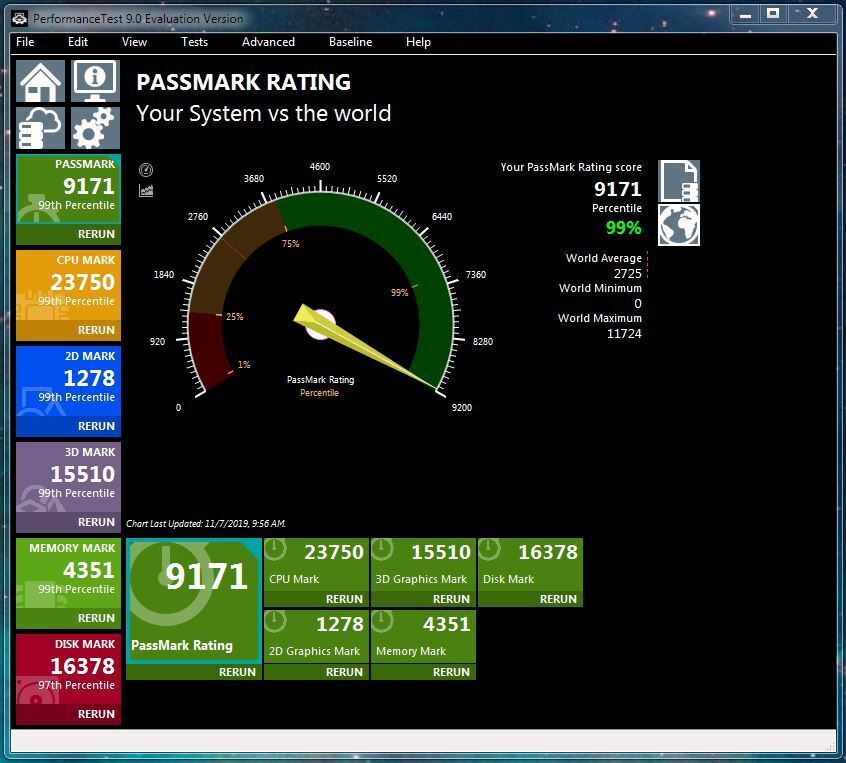Select the 3D MARK 15510 sidebar tile

(x=69, y=477)
